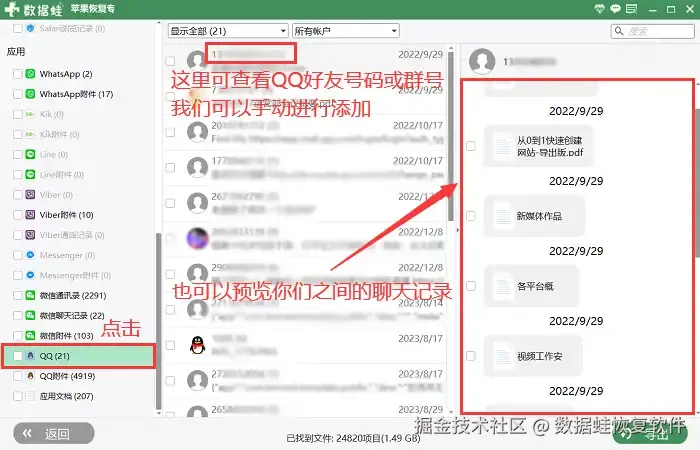
Task: Click the 微信附件 icon
Action: point(30,335)
